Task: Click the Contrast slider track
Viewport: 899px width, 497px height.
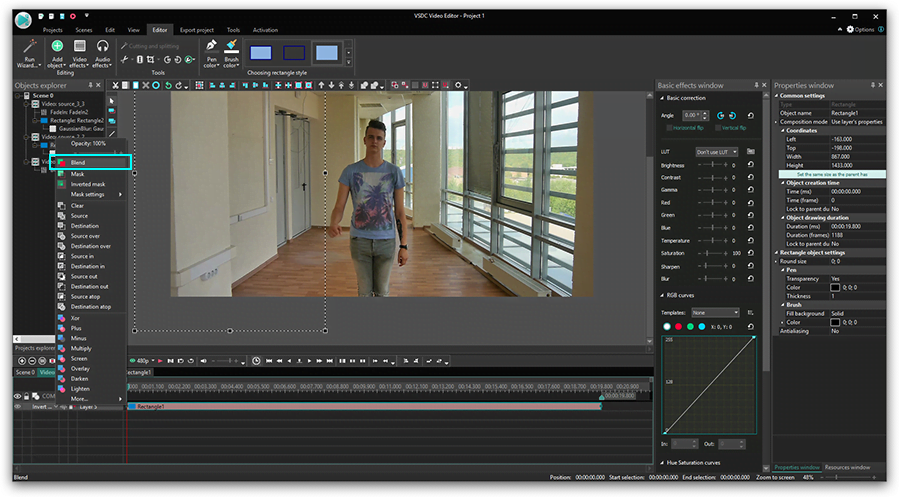Action: click(713, 178)
